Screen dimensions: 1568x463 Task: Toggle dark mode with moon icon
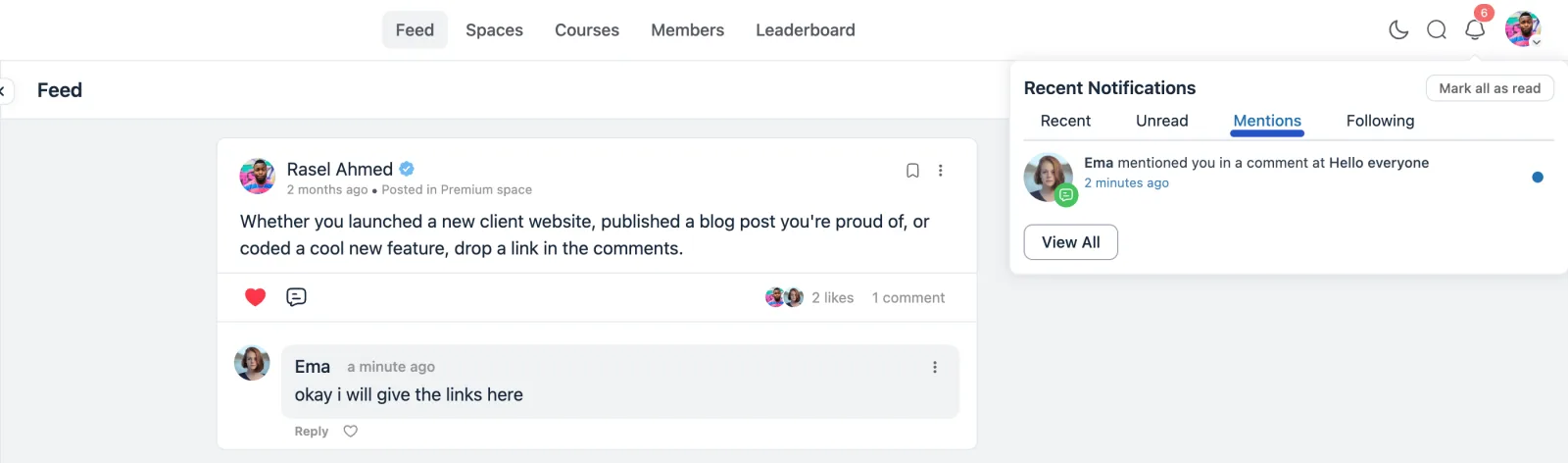coord(1398,29)
